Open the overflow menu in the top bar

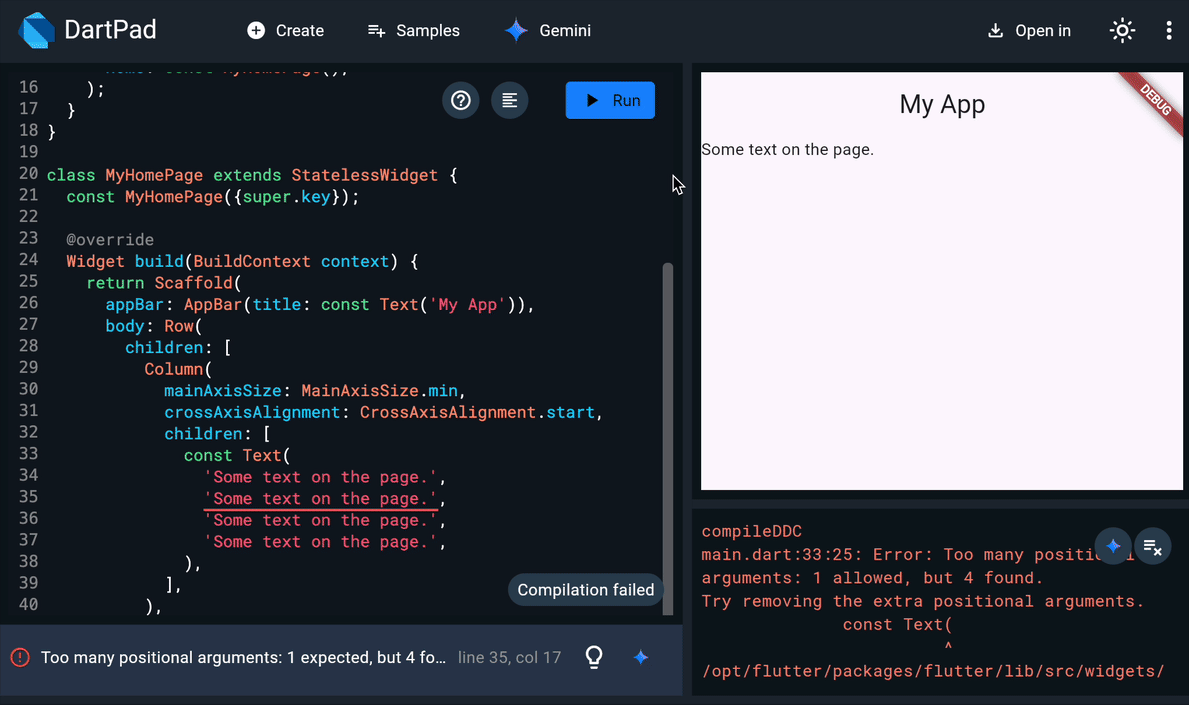pos(1168,30)
